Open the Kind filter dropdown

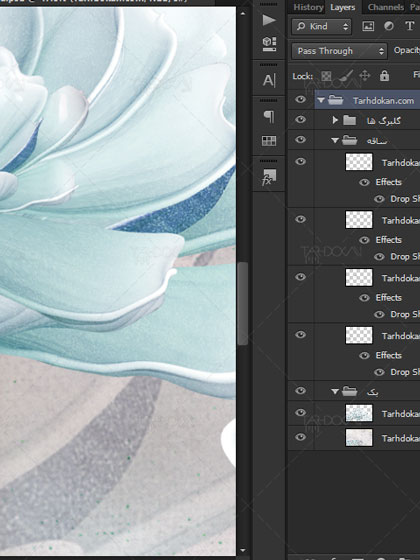tap(321, 26)
